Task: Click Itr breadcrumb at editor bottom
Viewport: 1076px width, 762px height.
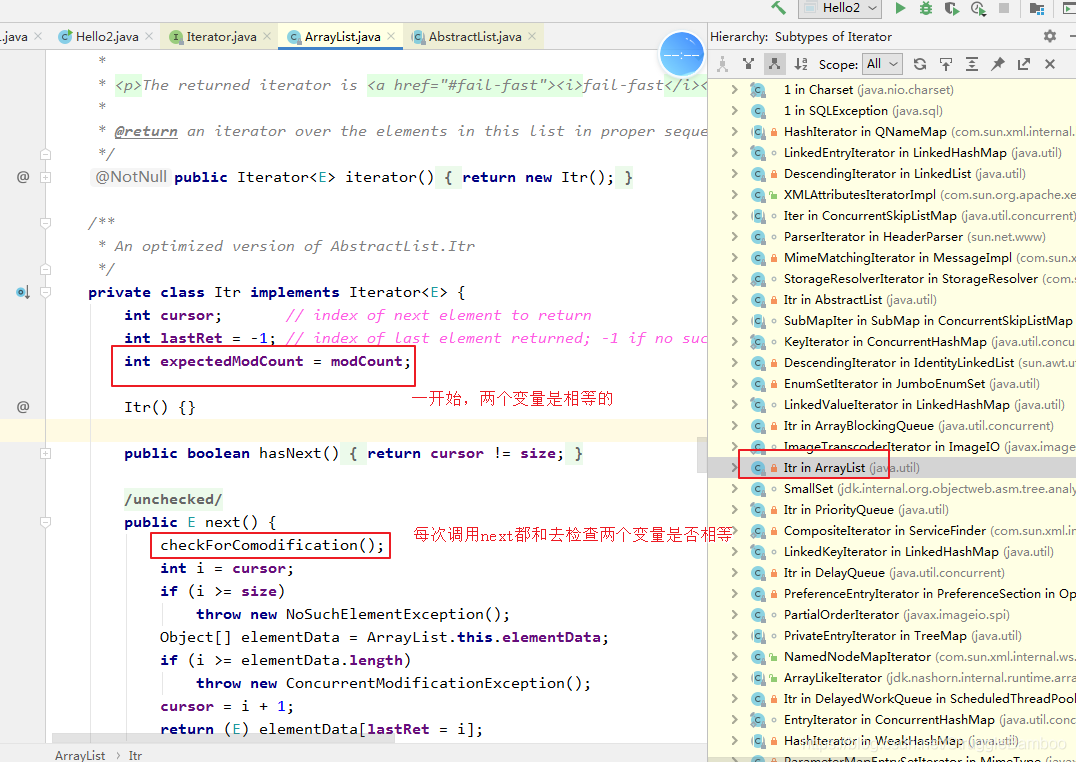Action: [135, 755]
